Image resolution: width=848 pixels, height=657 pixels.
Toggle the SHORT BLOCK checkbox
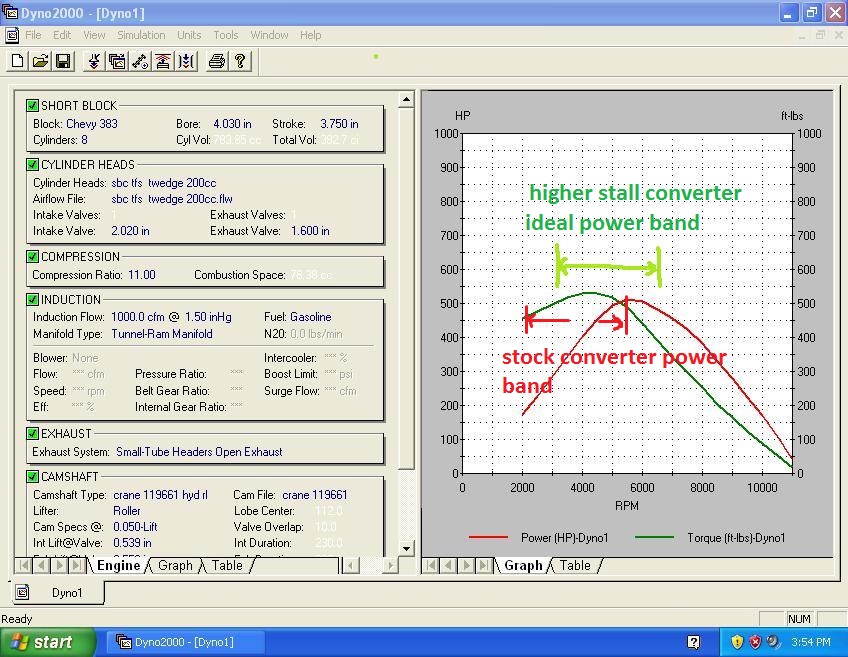pos(33,105)
